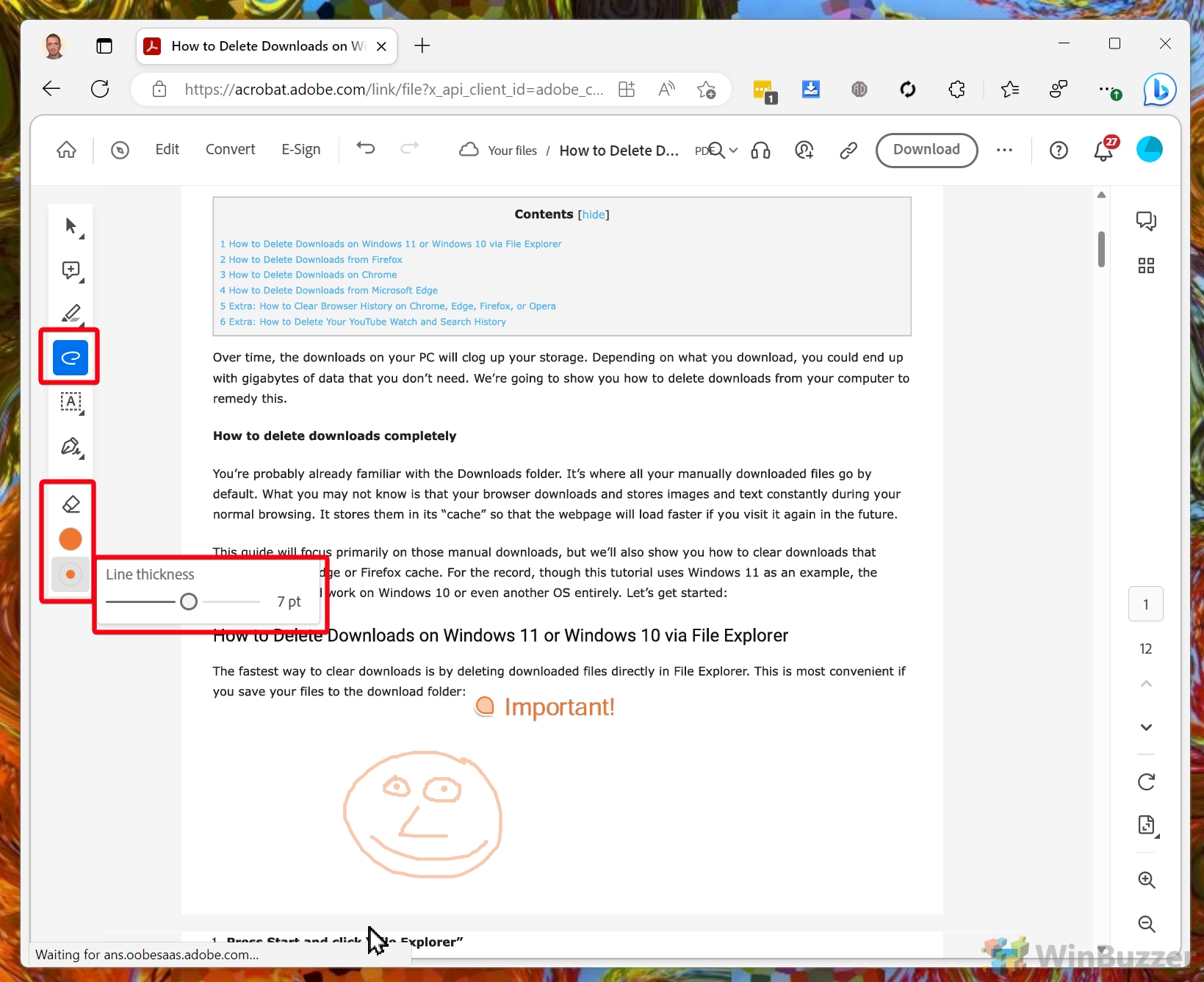Screen dimensions: 1204x982
Task: Open the find text search dropdown
Action: pos(723,151)
